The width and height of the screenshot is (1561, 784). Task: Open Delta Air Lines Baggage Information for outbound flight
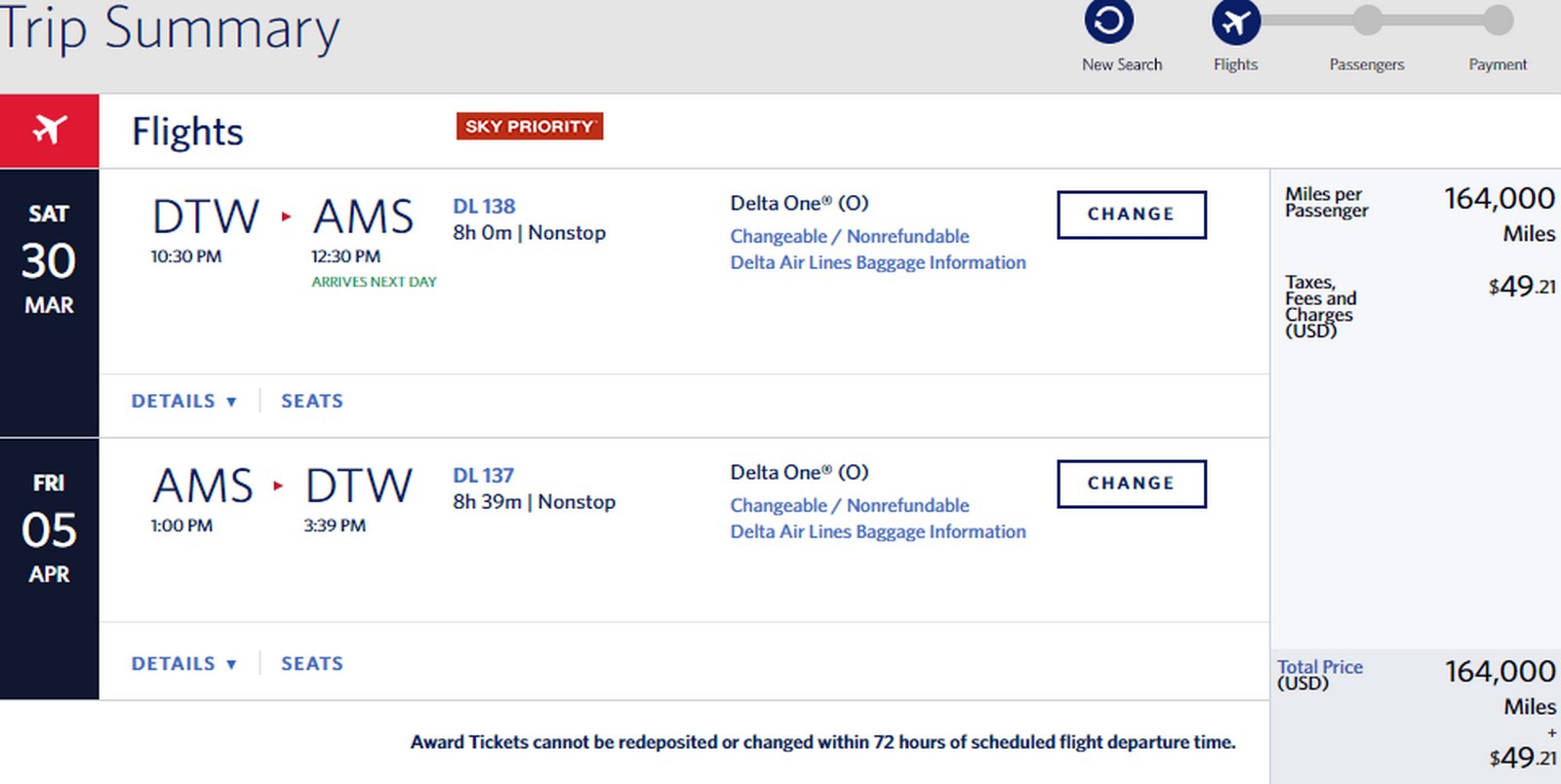pos(877,262)
